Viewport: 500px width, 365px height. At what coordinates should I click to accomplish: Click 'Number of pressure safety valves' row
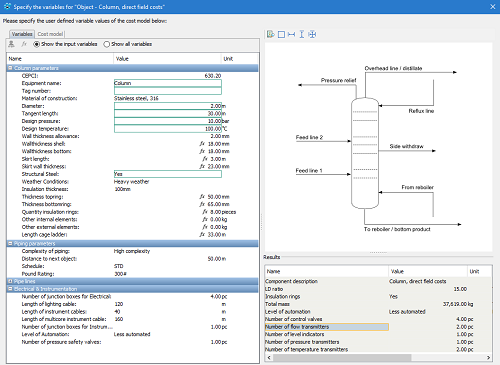[x=133, y=342]
